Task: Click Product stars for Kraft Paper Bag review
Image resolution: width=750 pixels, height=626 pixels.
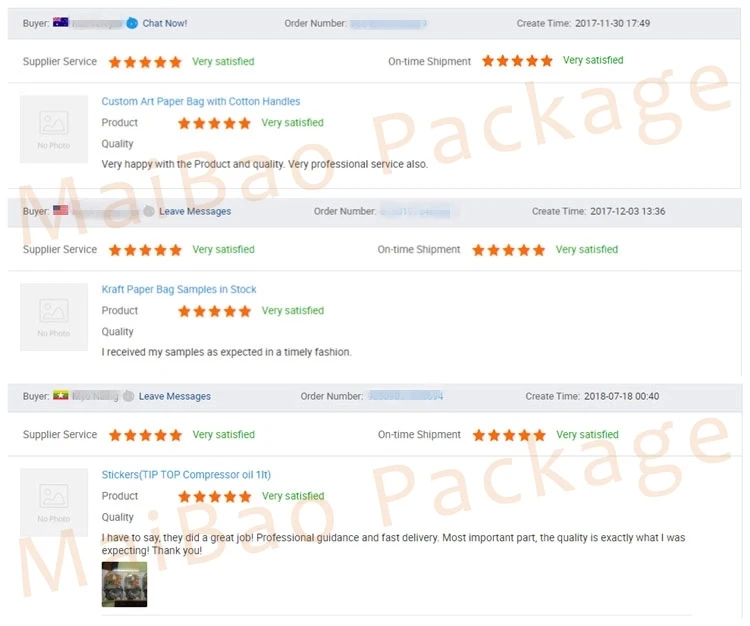Action: (214, 311)
